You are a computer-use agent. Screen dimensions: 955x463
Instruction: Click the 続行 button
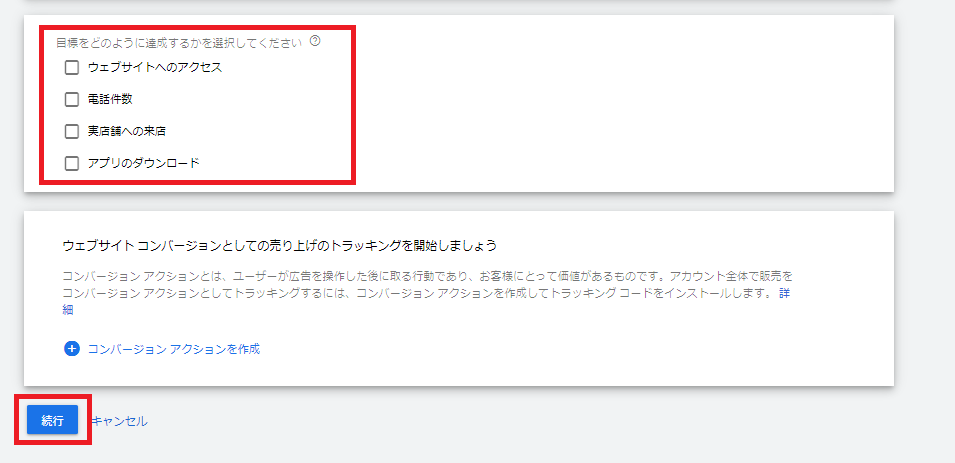pos(52,420)
